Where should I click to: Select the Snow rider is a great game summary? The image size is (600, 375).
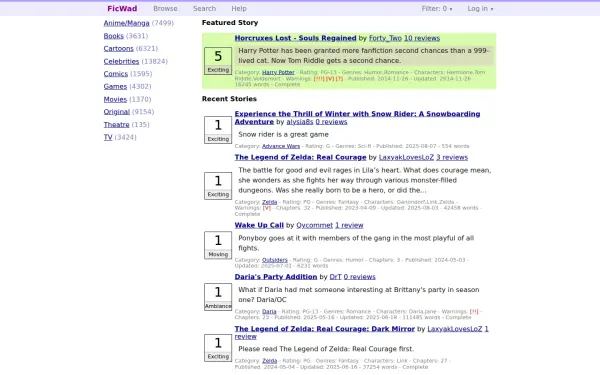pyautogui.click(x=284, y=135)
